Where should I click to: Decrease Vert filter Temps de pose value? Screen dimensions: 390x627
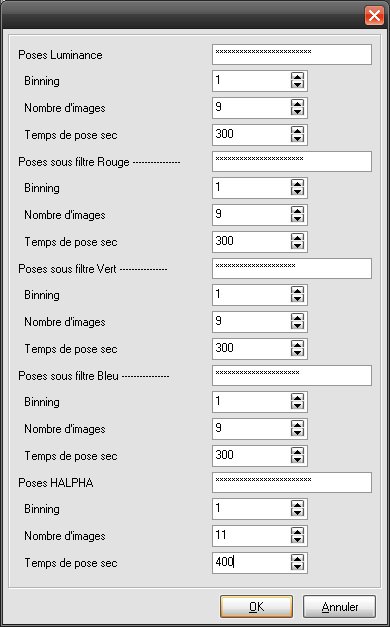click(x=297, y=352)
